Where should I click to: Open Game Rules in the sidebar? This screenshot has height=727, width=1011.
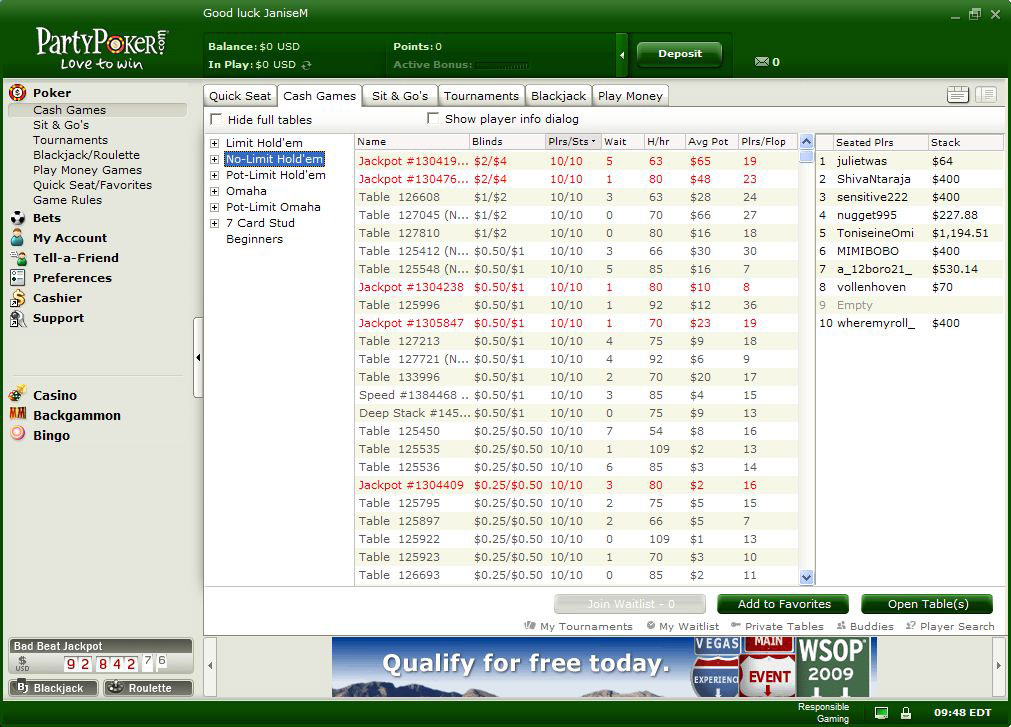(67, 200)
